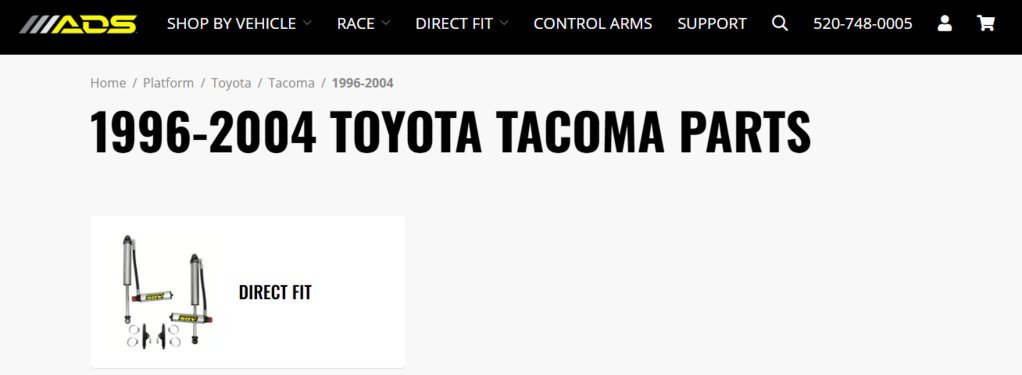Open the search magnifier icon
The width and height of the screenshot is (1022, 375).
pyautogui.click(x=780, y=23)
